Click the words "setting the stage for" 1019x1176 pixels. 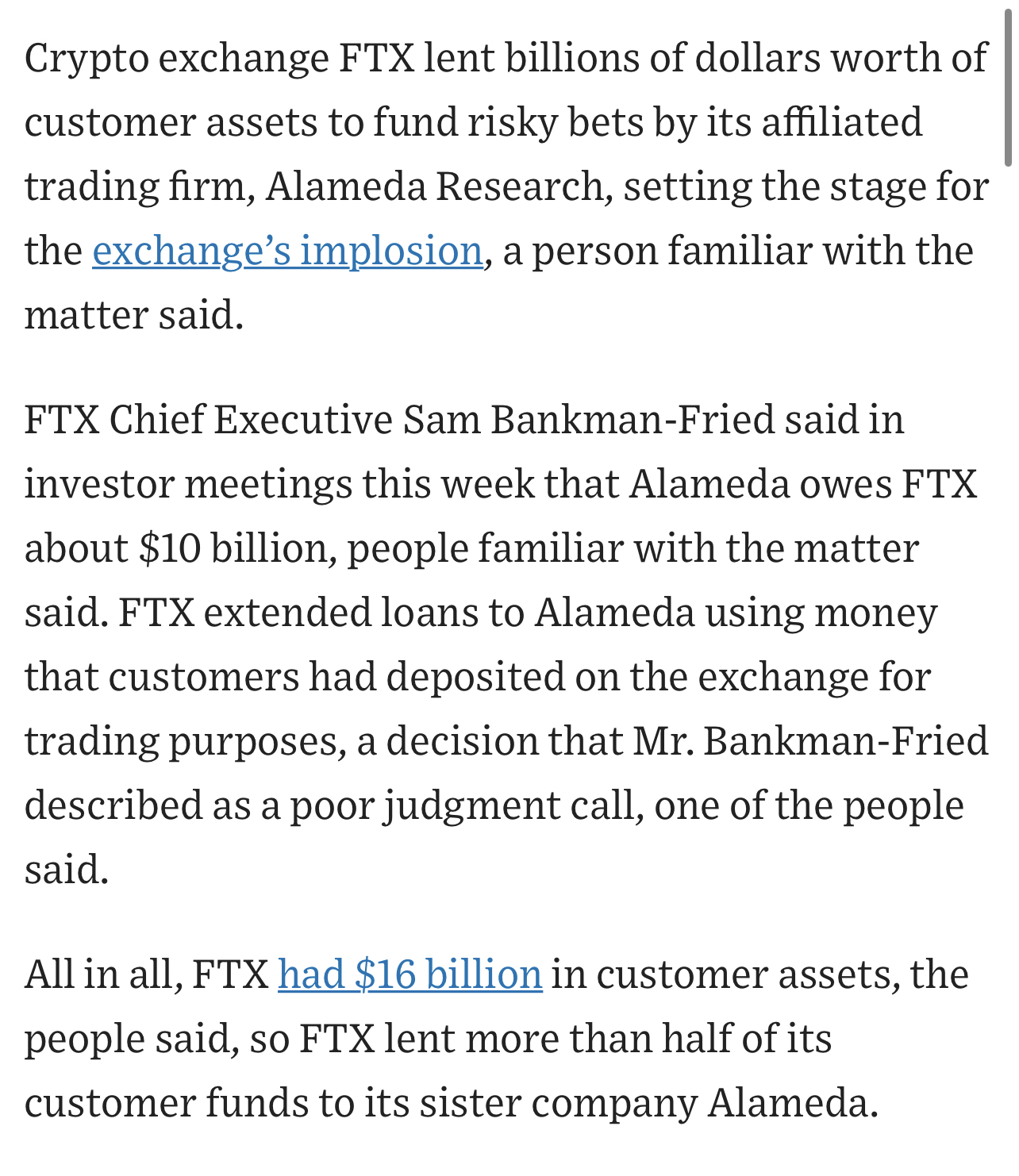pyautogui.click(x=806, y=186)
